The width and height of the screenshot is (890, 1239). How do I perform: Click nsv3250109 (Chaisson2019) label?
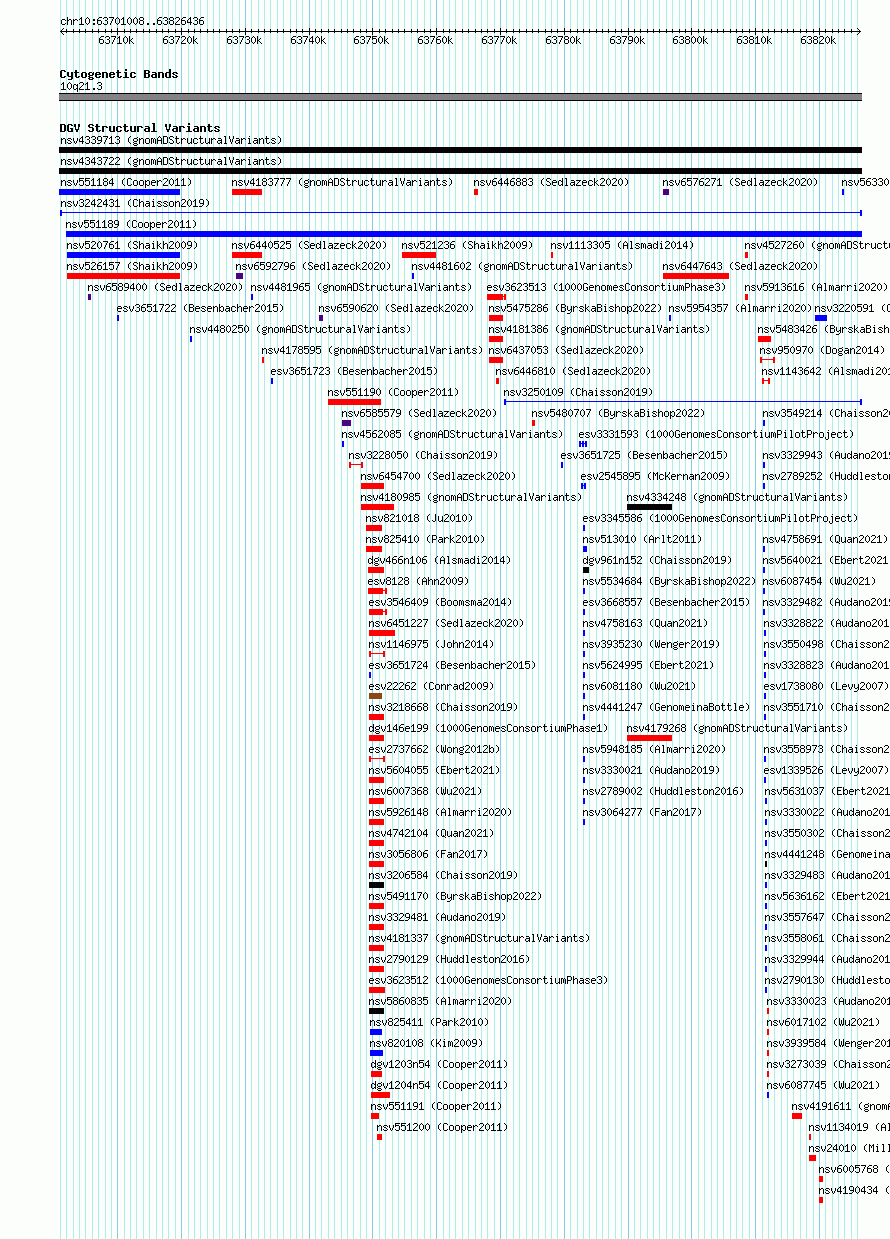[578, 392]
